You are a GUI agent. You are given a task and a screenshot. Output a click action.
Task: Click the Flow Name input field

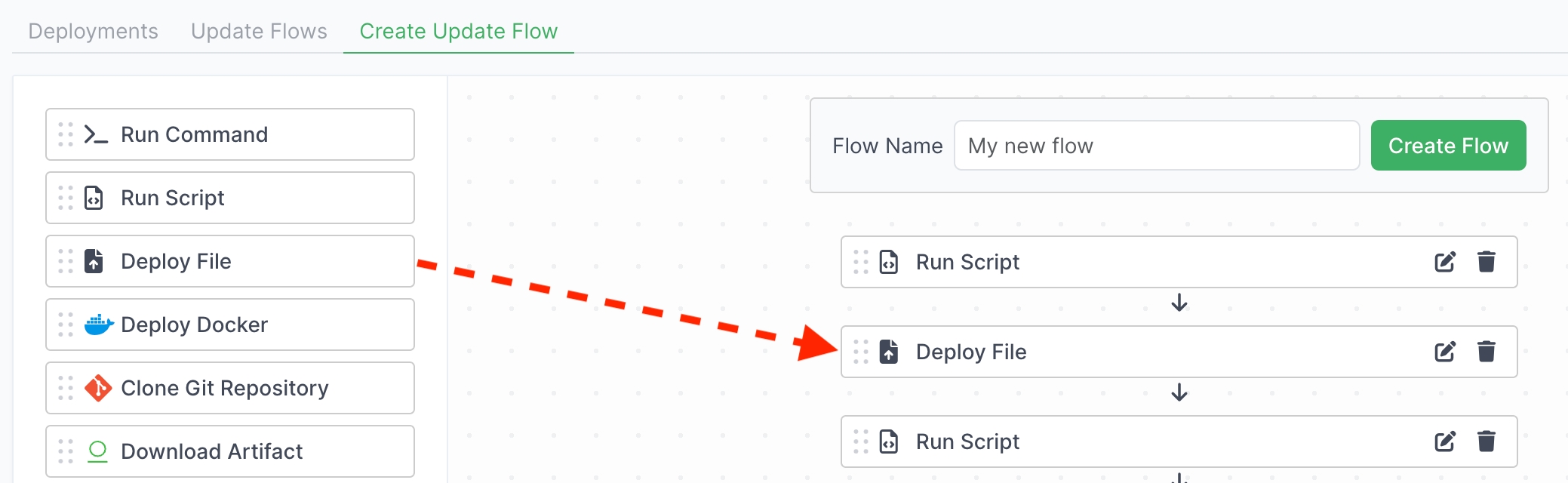tap(1156, 146)
